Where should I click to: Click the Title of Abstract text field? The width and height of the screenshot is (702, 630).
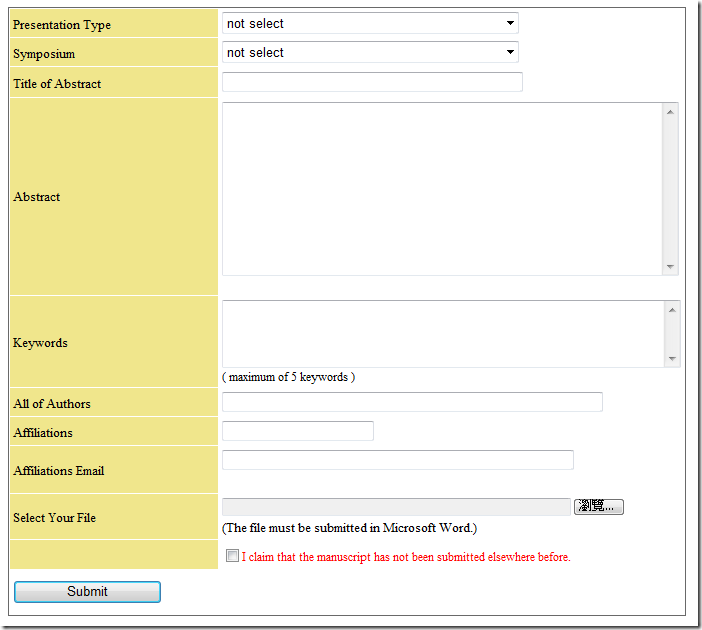click(372, 82)
